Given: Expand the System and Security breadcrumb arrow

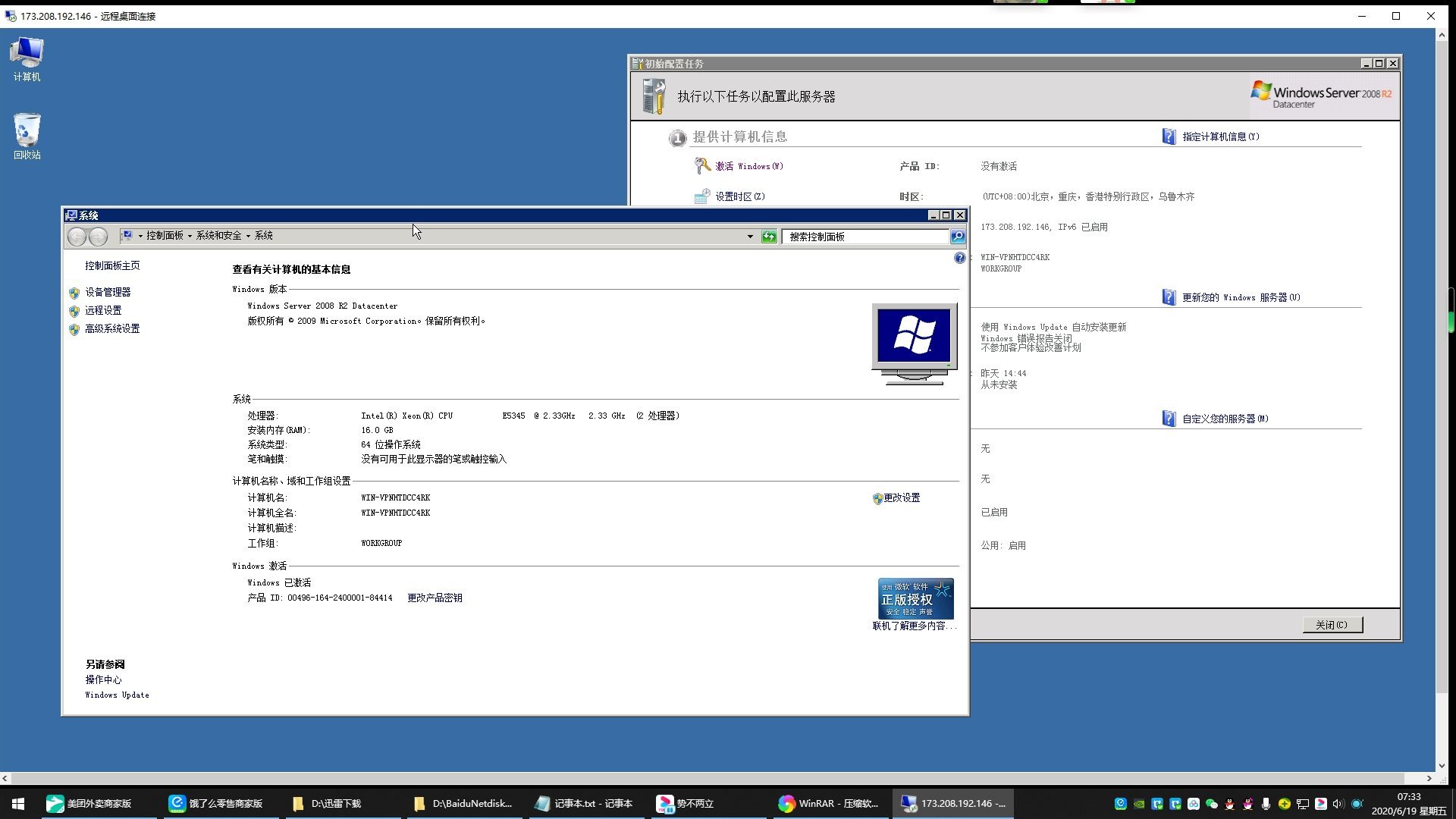Looking at the screenshot, I should tap(248, 237).
